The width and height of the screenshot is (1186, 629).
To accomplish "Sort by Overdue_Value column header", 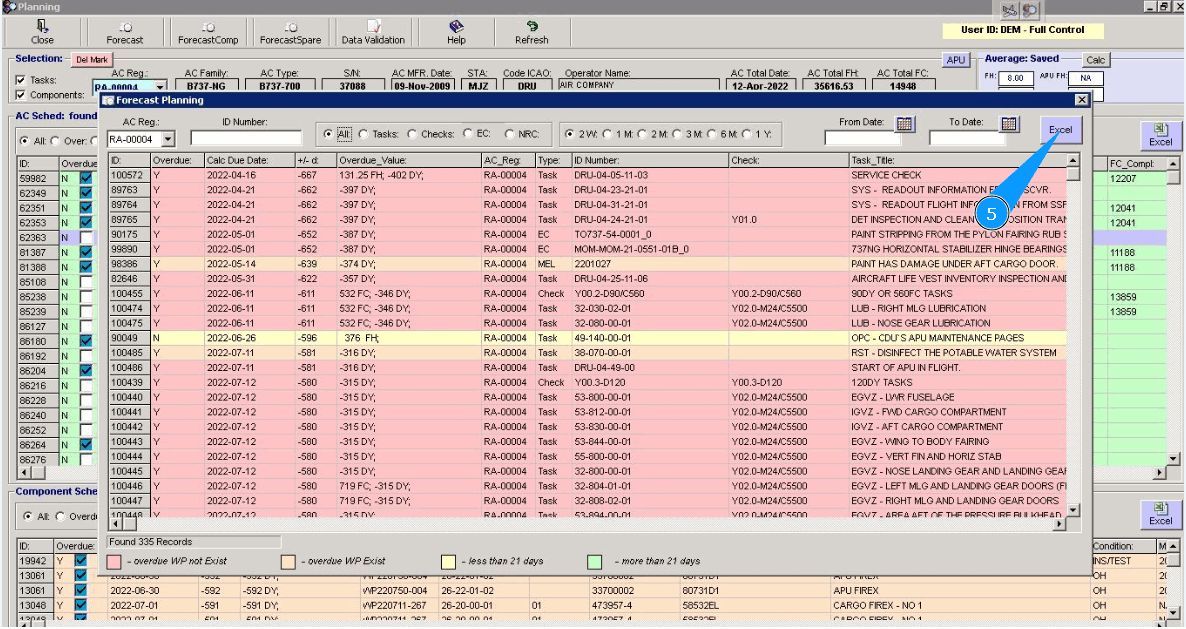I will click(409, 160).
